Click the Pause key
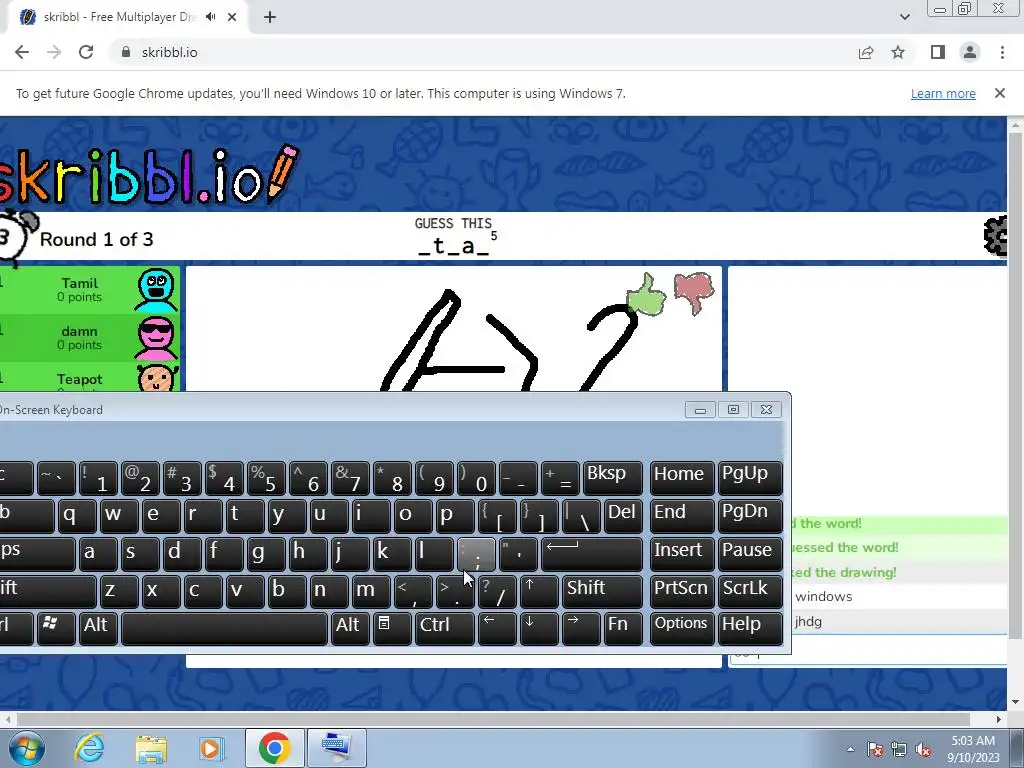1024x768 pixels. coord(750,554)
